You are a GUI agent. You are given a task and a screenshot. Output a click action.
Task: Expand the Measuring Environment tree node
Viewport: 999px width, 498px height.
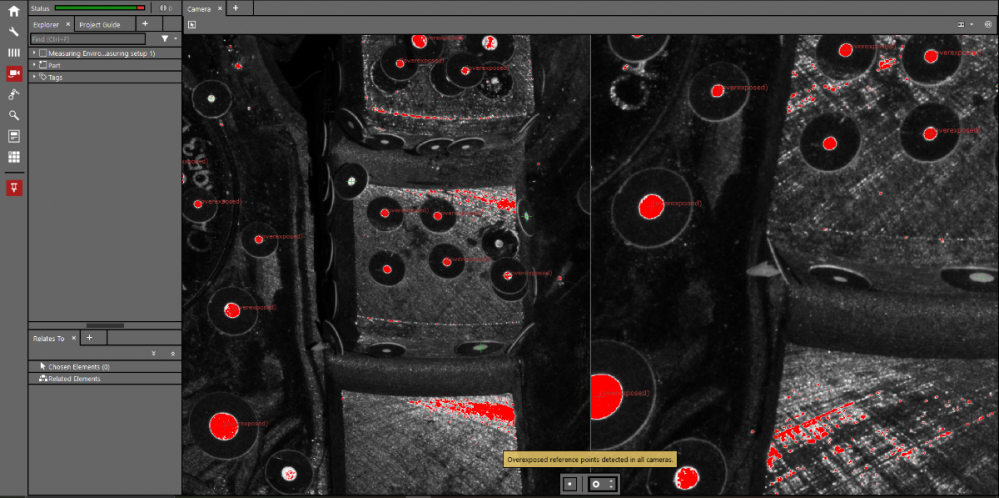[34, 53]
